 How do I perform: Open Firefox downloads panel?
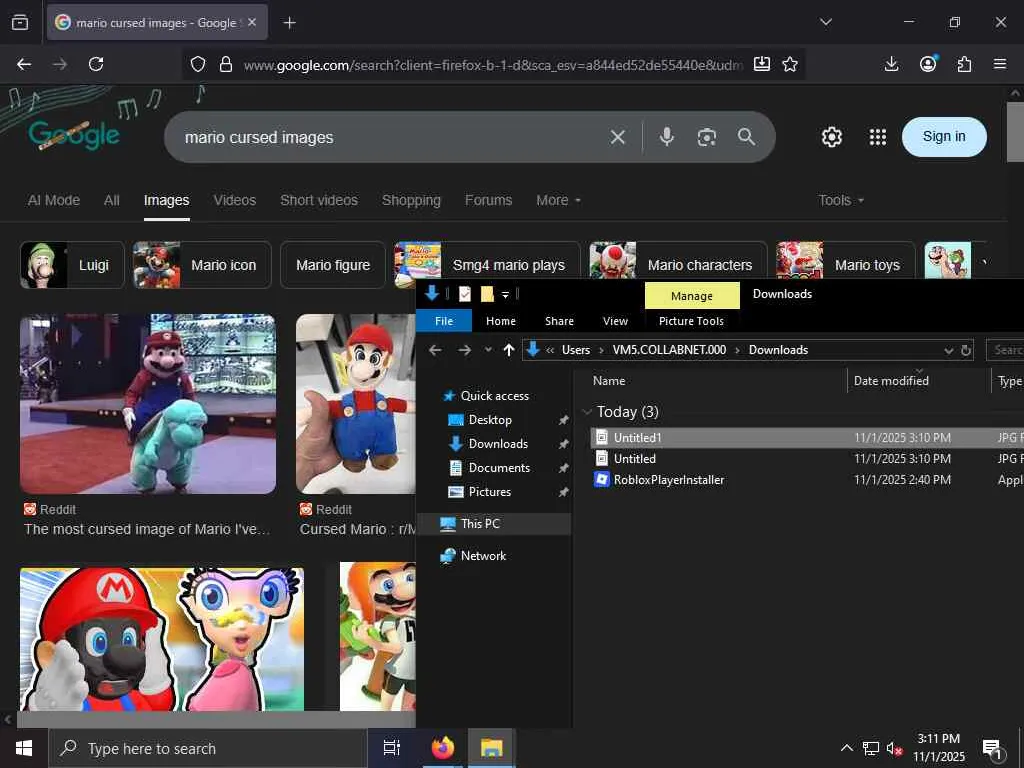pos(891,64)
